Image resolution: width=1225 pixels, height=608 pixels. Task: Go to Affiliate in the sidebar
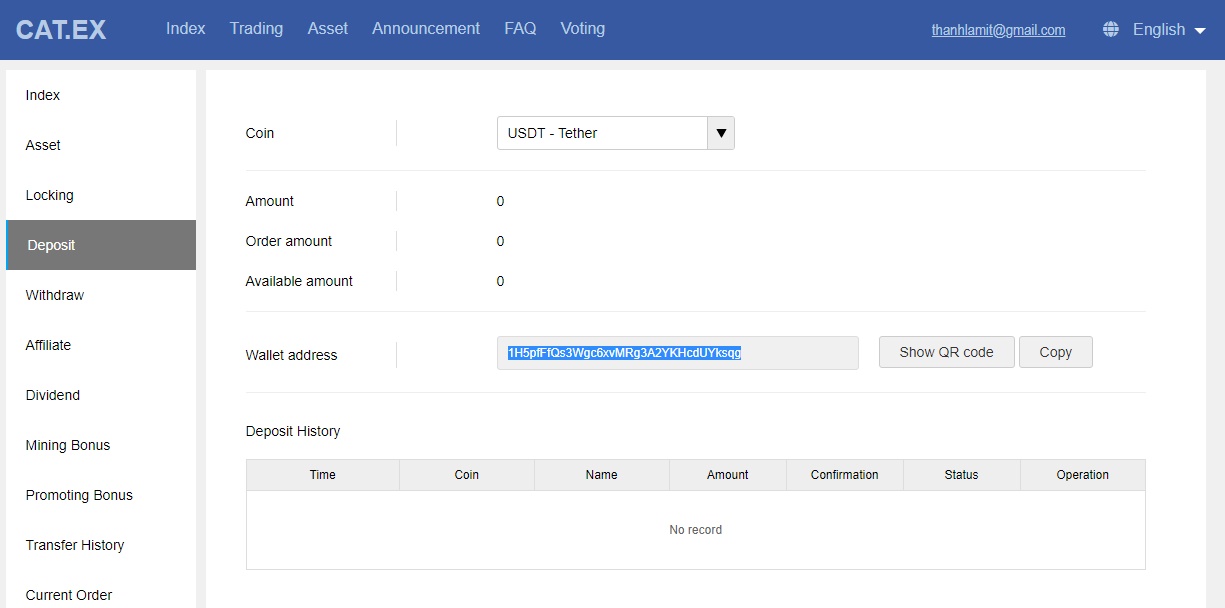(x=48, y=345)
